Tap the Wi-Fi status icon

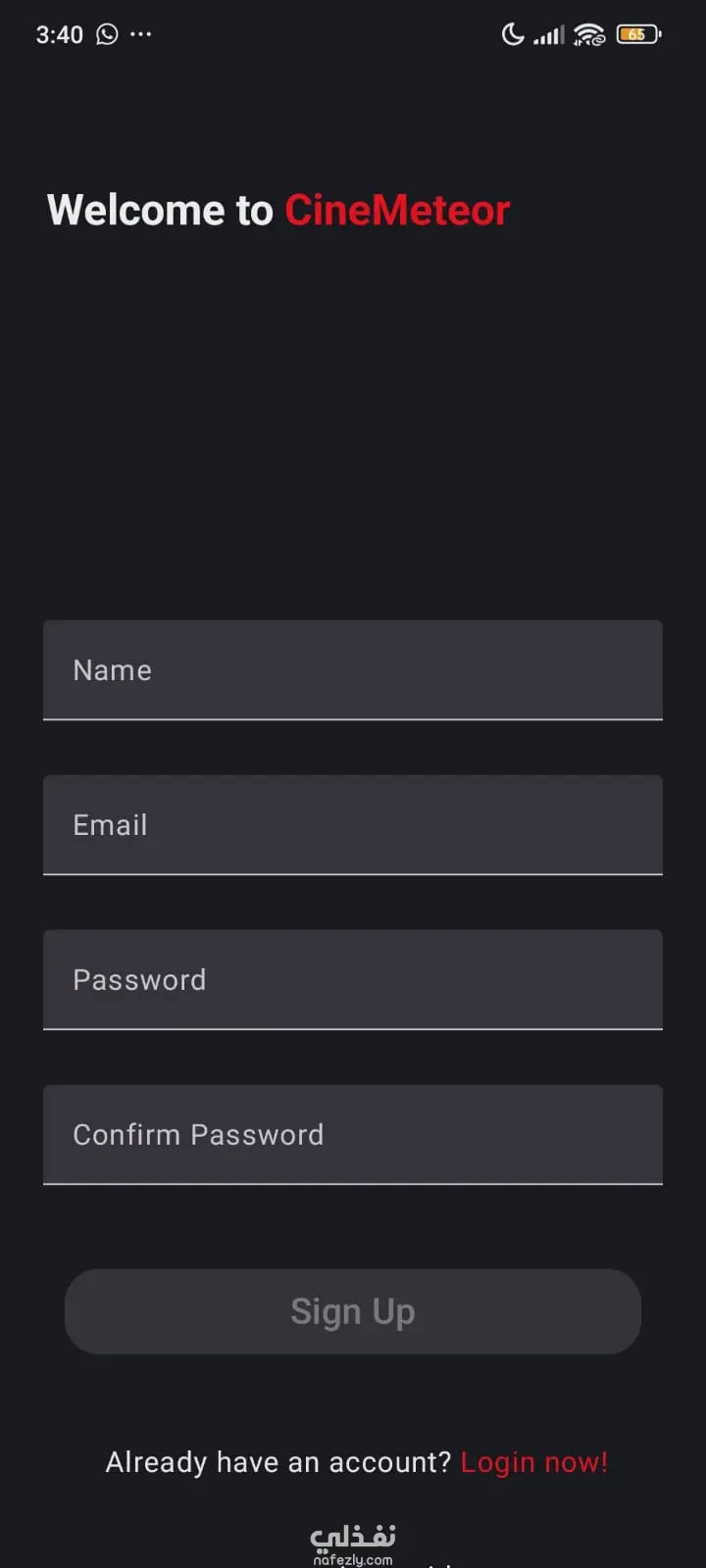pyautogui.click(x=589, y=35)
